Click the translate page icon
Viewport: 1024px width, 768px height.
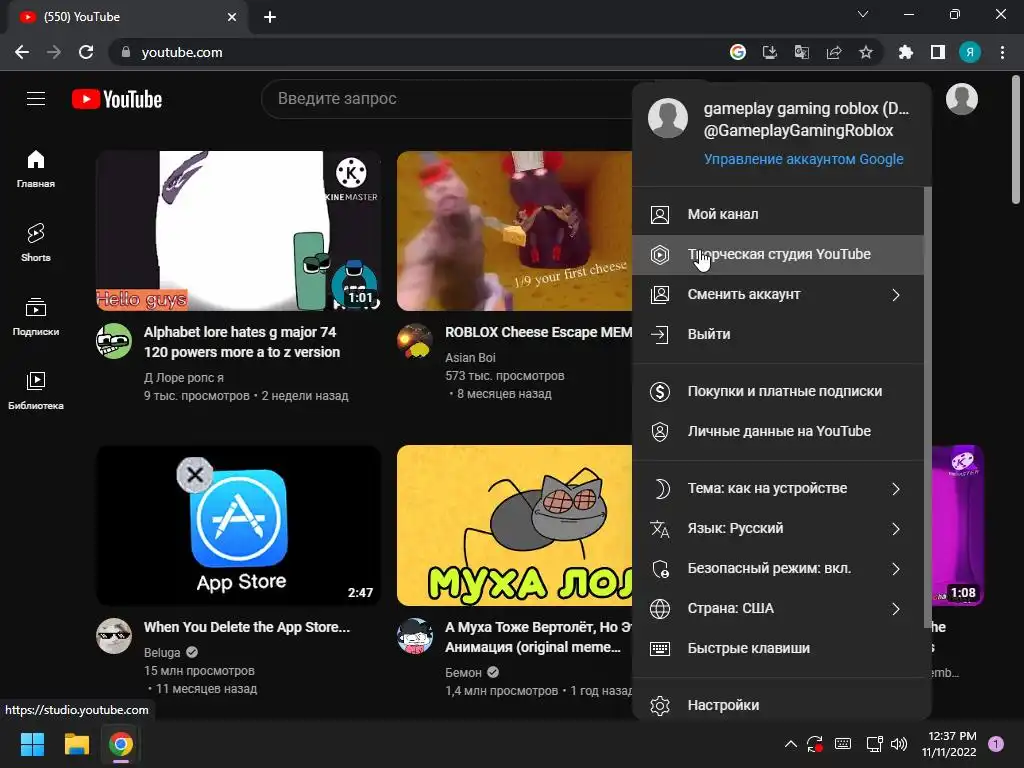[x=802, y=52]
